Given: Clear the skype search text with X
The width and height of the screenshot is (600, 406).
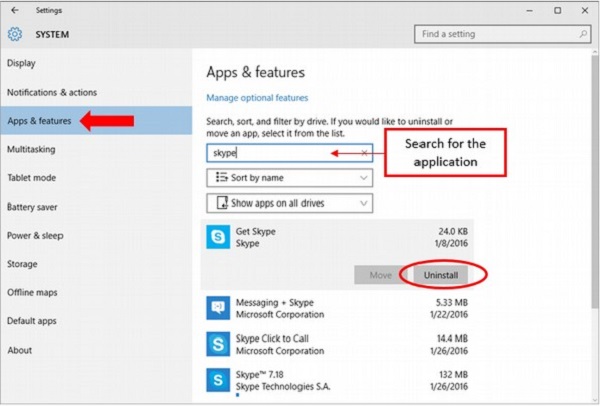Looking at the screenshot, I should coord(365,153).
